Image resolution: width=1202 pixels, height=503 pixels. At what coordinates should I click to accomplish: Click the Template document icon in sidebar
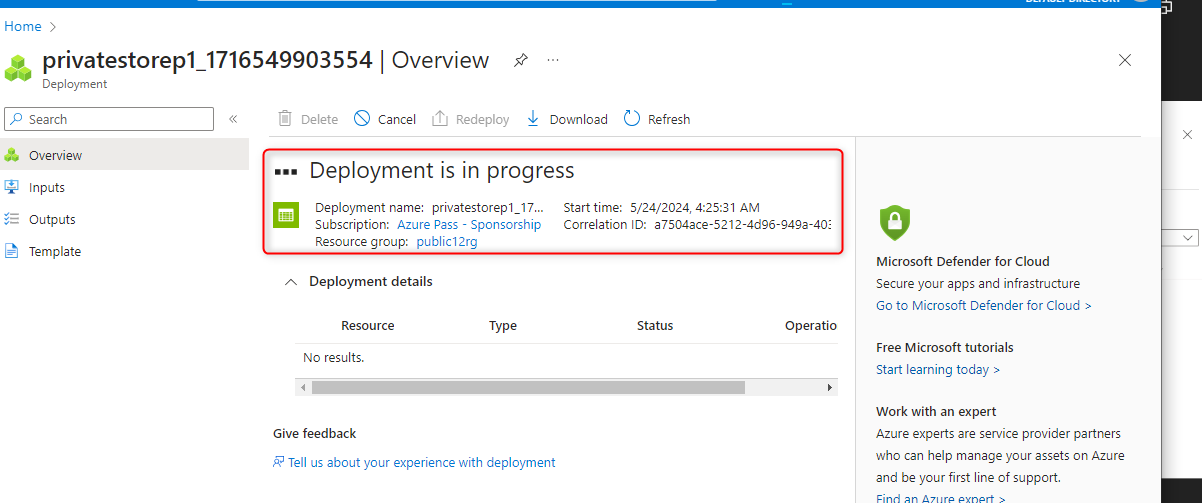(12, 251)
